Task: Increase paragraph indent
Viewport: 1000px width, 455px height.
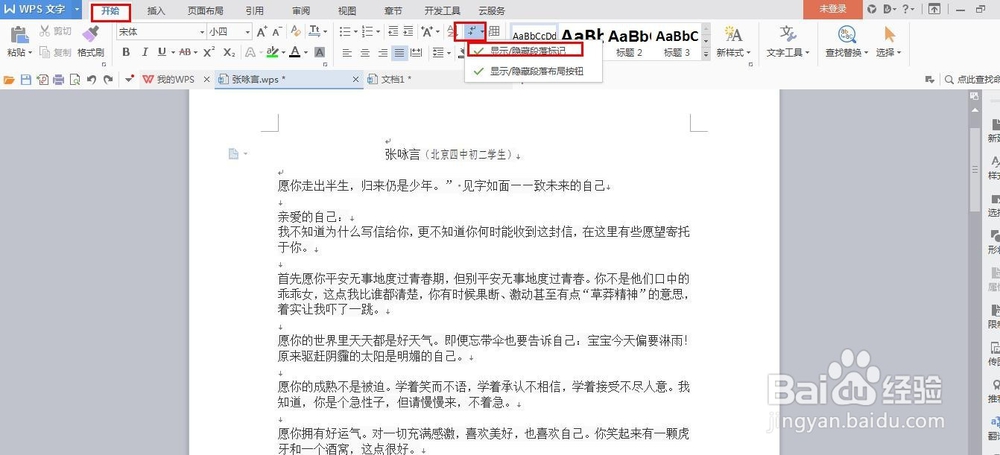Action: (x=408, y=31)
